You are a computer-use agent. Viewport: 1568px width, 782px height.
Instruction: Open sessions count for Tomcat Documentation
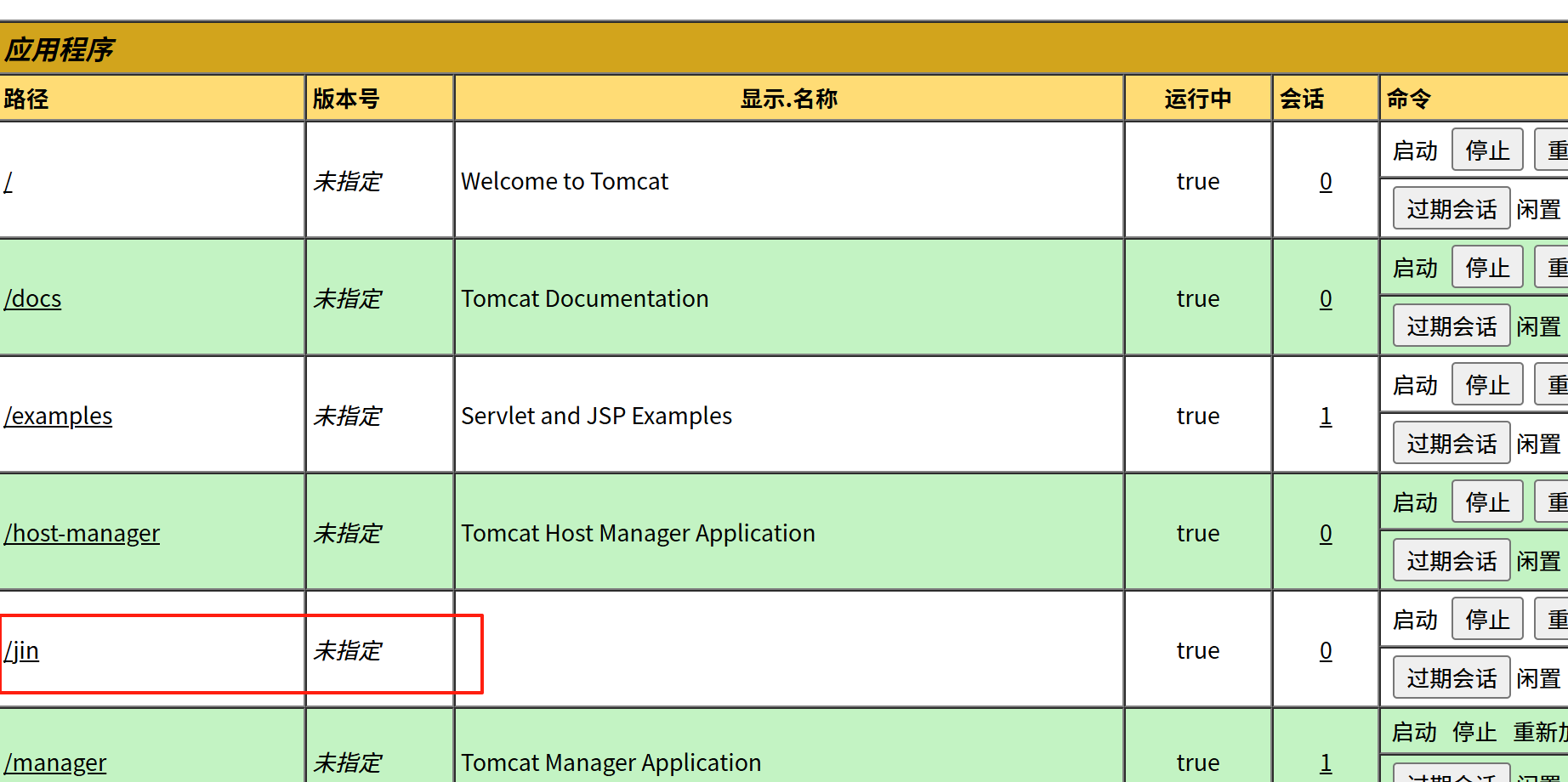point(1326,299)
